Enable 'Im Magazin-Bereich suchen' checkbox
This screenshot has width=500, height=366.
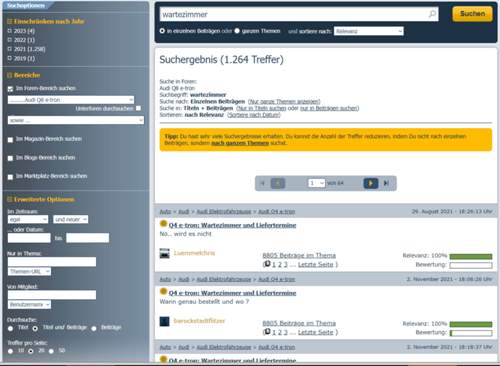click(10, 139)
